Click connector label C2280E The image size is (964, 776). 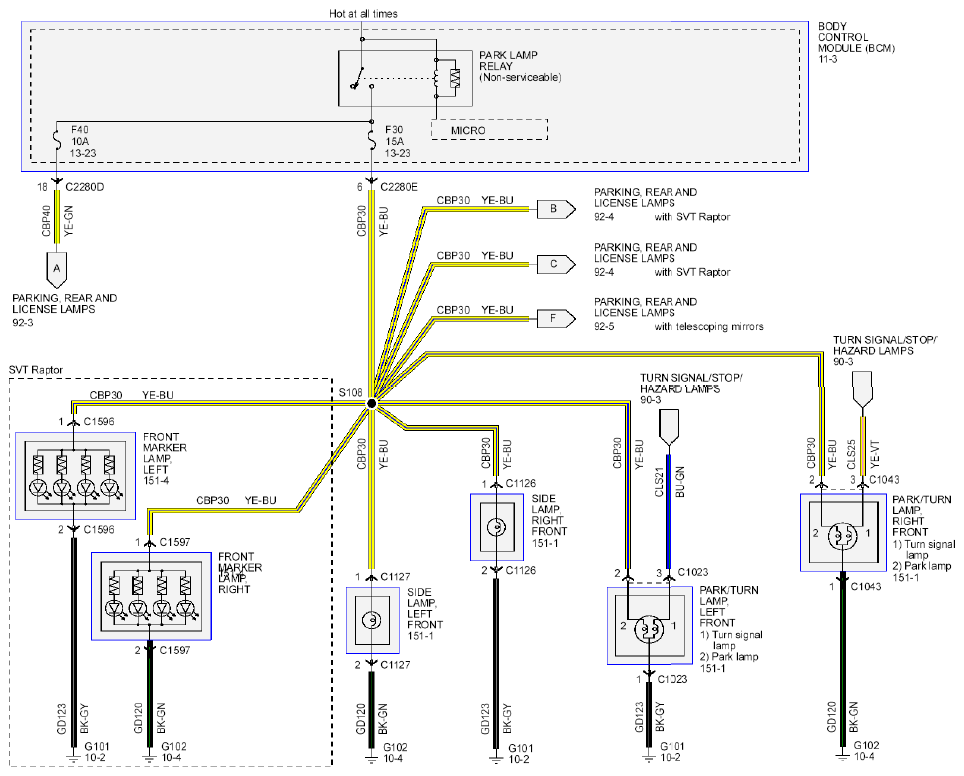click(398, 187)
